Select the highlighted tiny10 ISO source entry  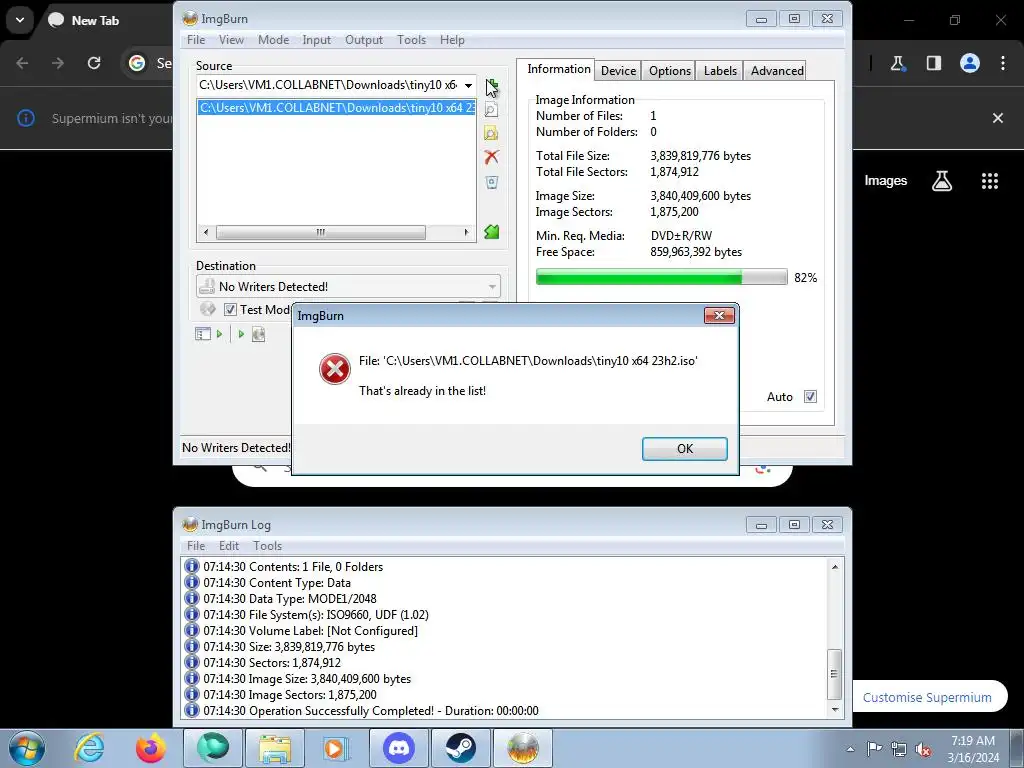(336, 108)
